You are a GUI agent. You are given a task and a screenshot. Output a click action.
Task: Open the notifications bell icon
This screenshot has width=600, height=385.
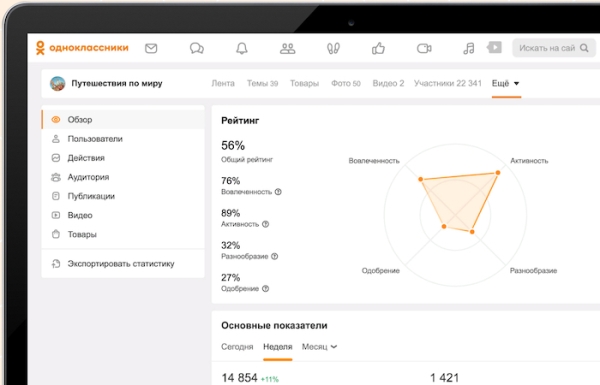tap(241, 48)
